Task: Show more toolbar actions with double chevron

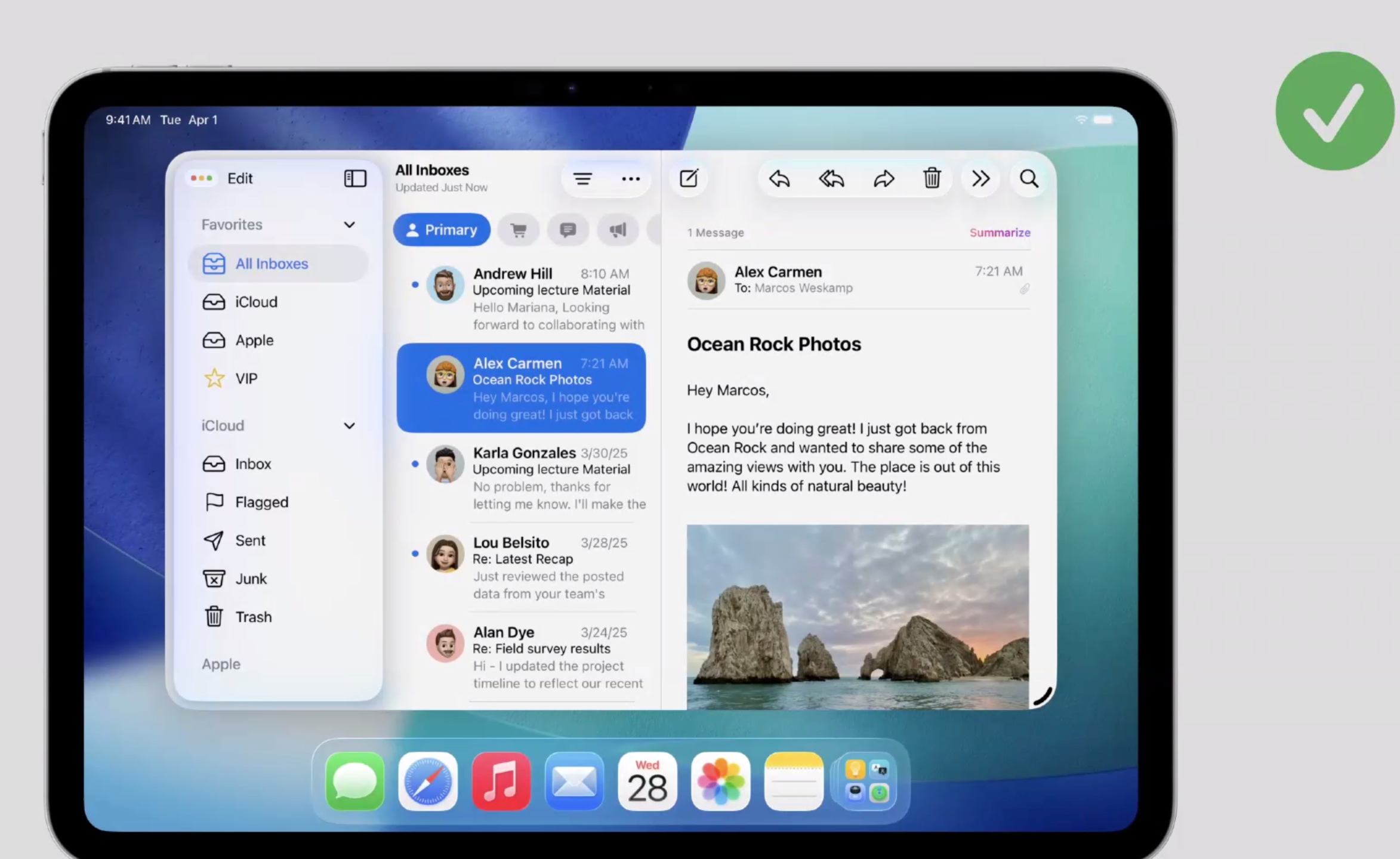Action: click(980, 178)
